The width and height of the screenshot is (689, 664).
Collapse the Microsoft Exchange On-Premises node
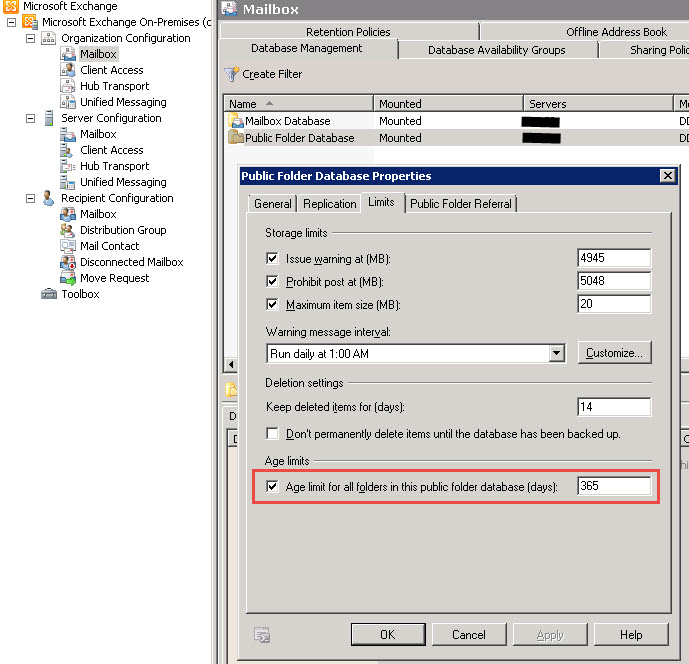pos(11,22)
